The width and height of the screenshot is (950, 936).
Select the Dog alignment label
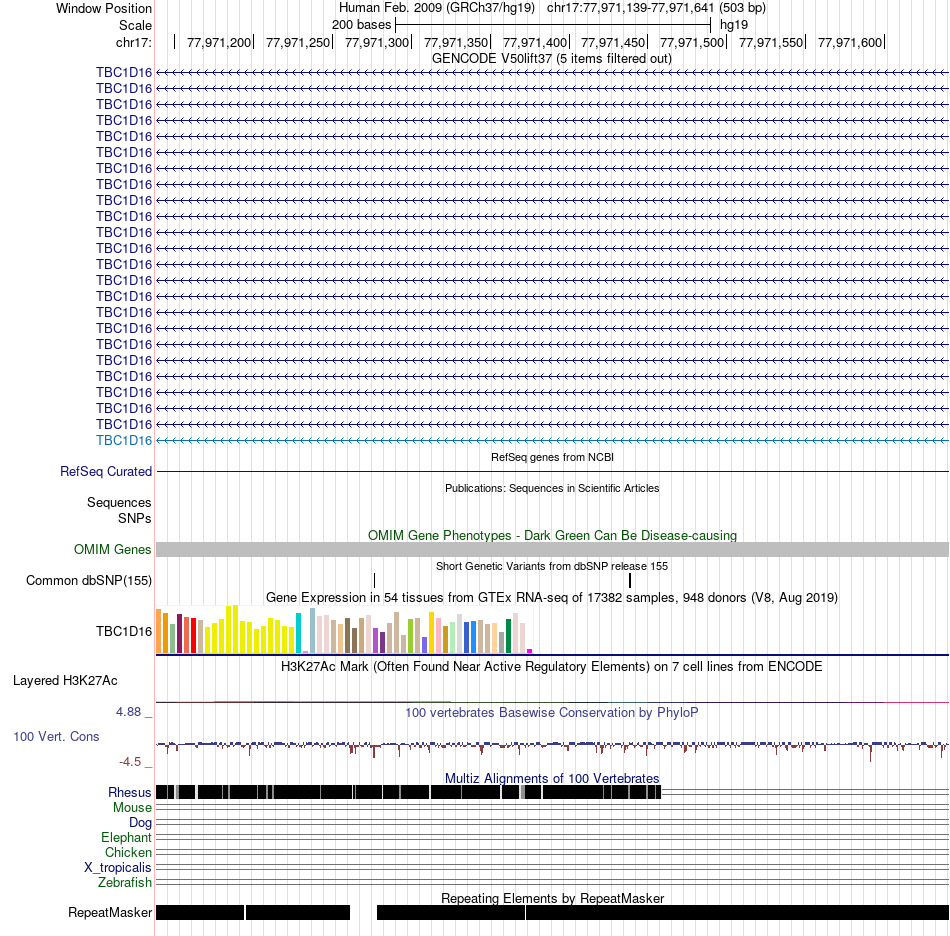click(140, 823)
